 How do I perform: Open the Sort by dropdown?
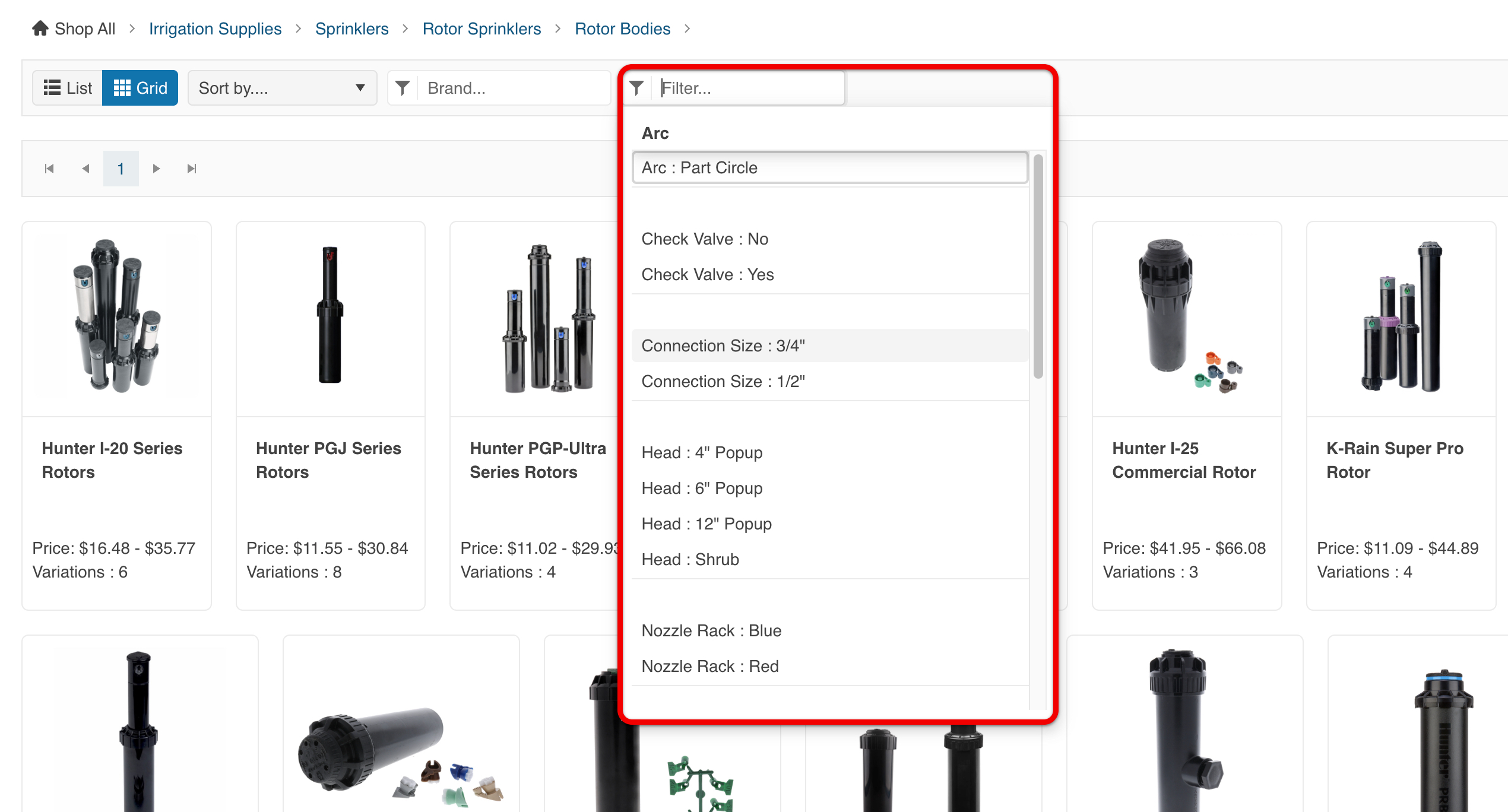[282, 88]
